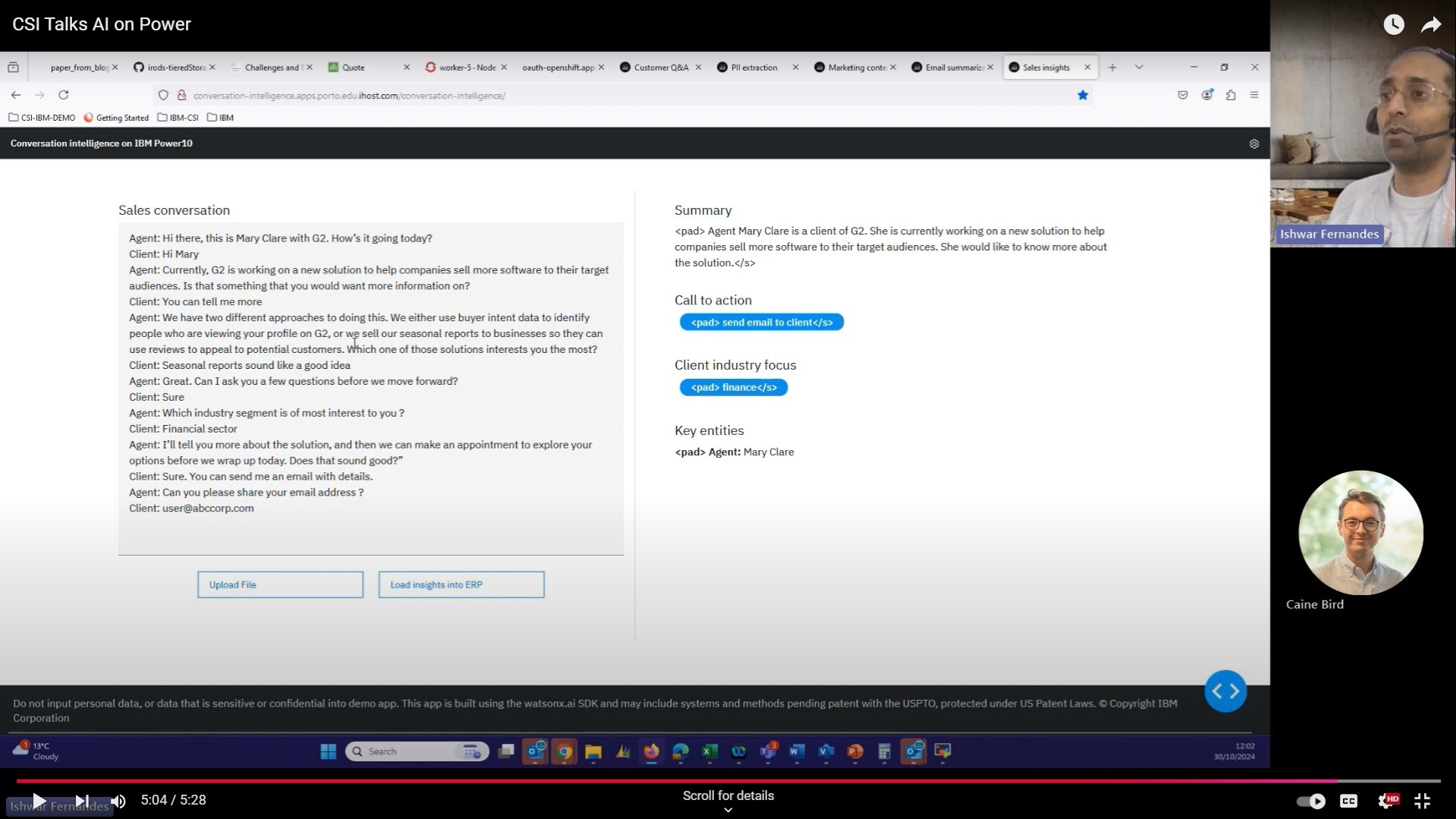1456x819 pixels.
Task: Click the Upload File button
Action: (280, 584)
